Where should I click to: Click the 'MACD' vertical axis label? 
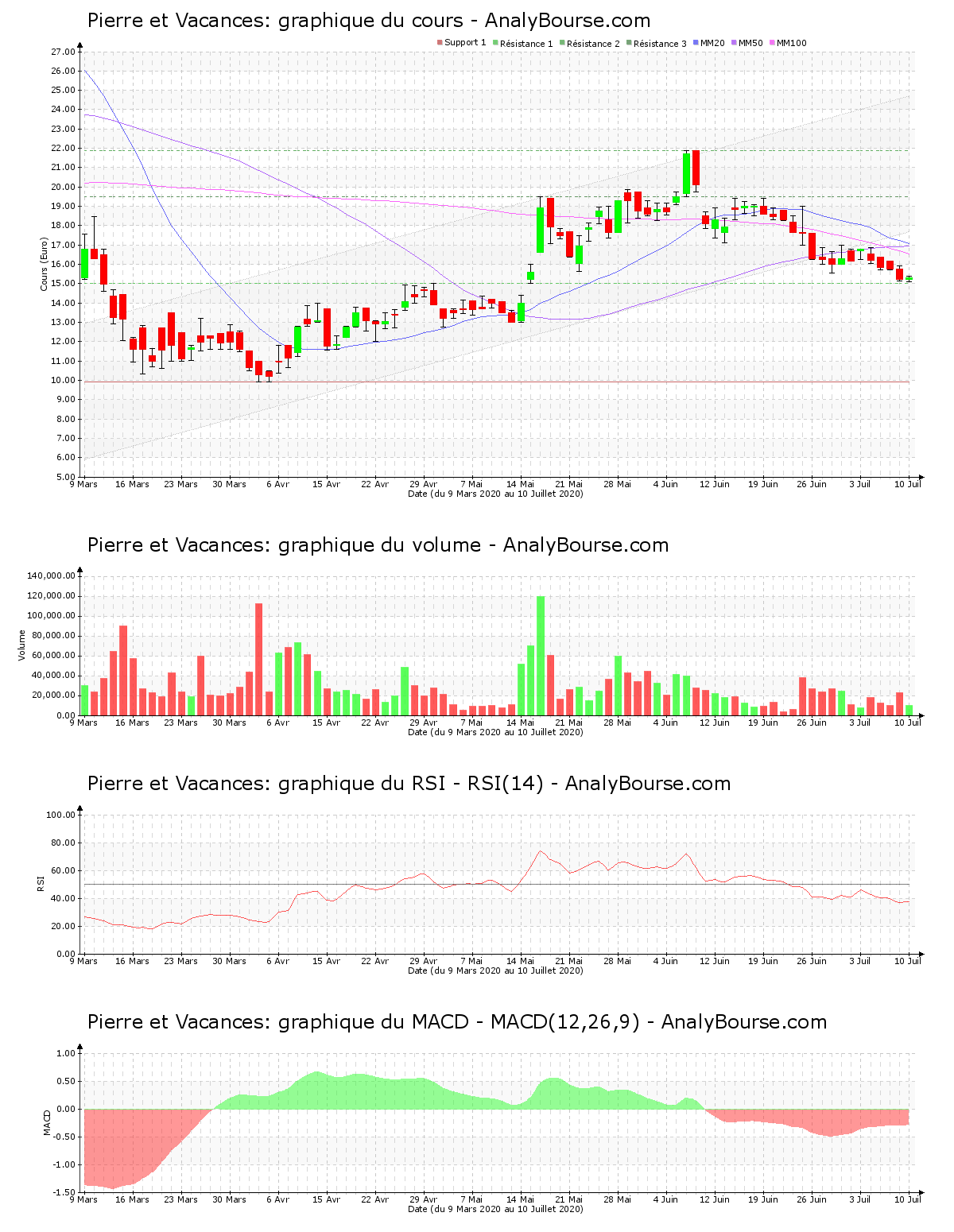(47, 1122)
